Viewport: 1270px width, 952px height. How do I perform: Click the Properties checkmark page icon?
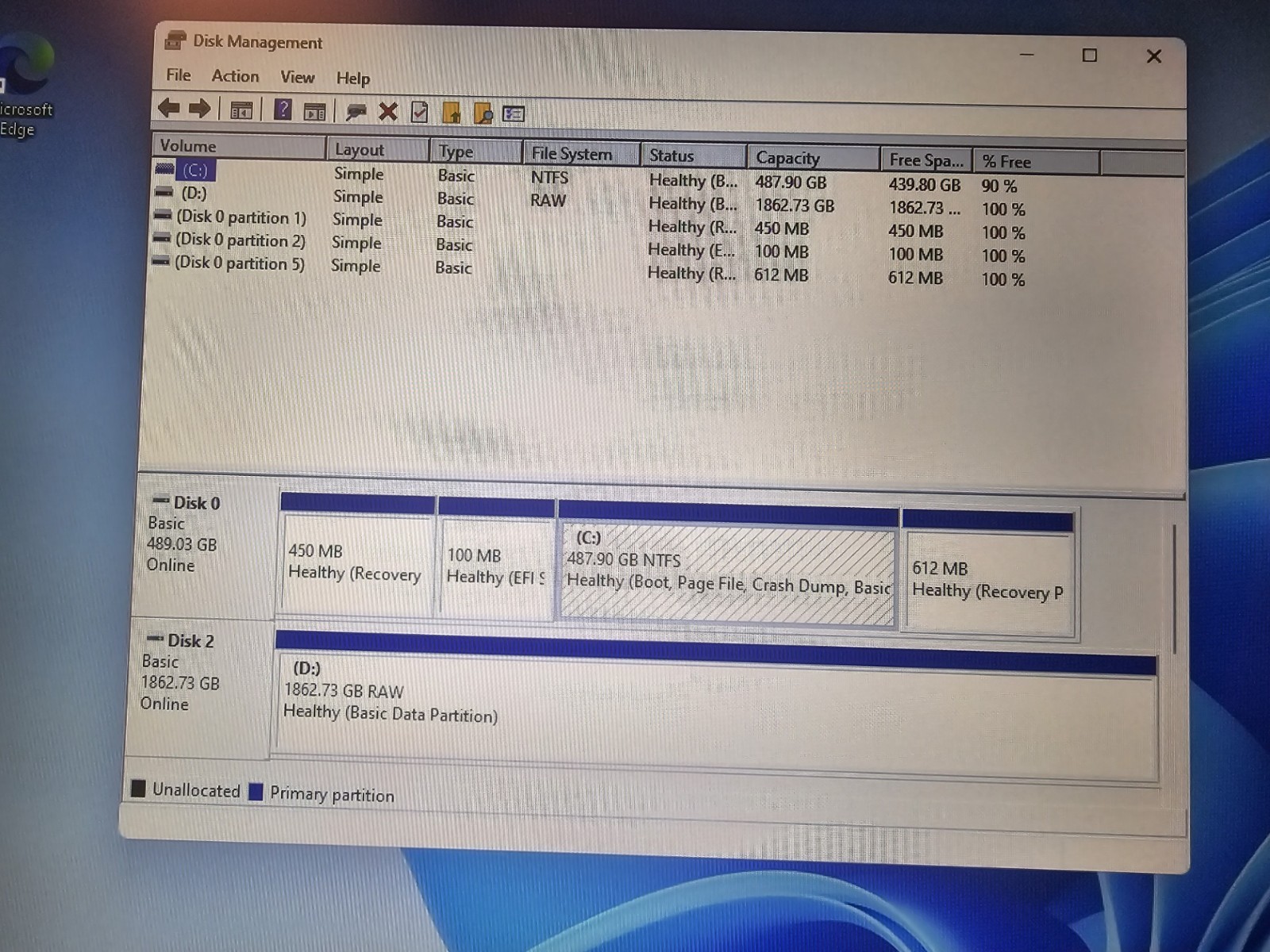(419, 113)
